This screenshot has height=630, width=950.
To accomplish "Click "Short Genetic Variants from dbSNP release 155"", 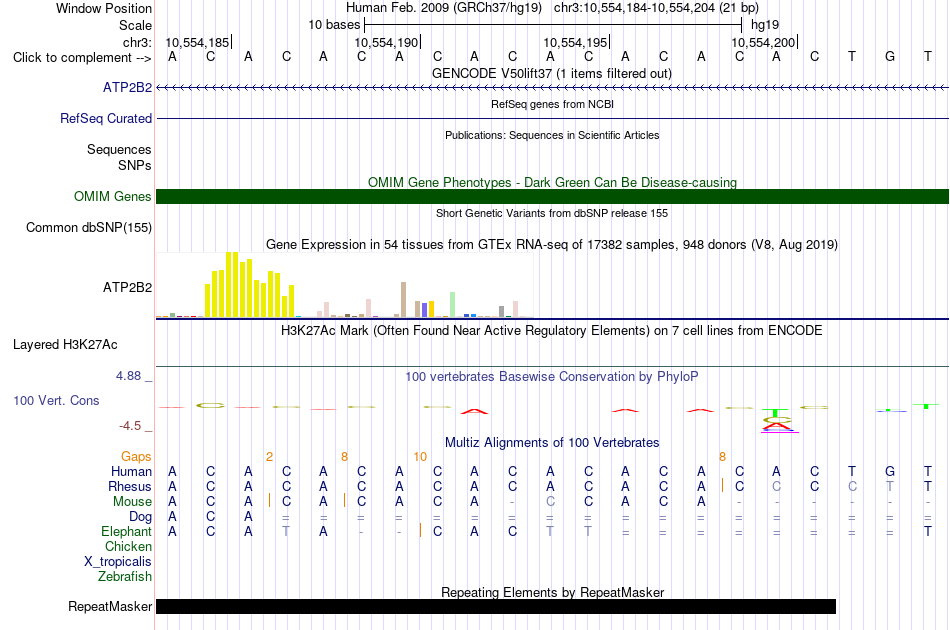I will coord(552,213).
